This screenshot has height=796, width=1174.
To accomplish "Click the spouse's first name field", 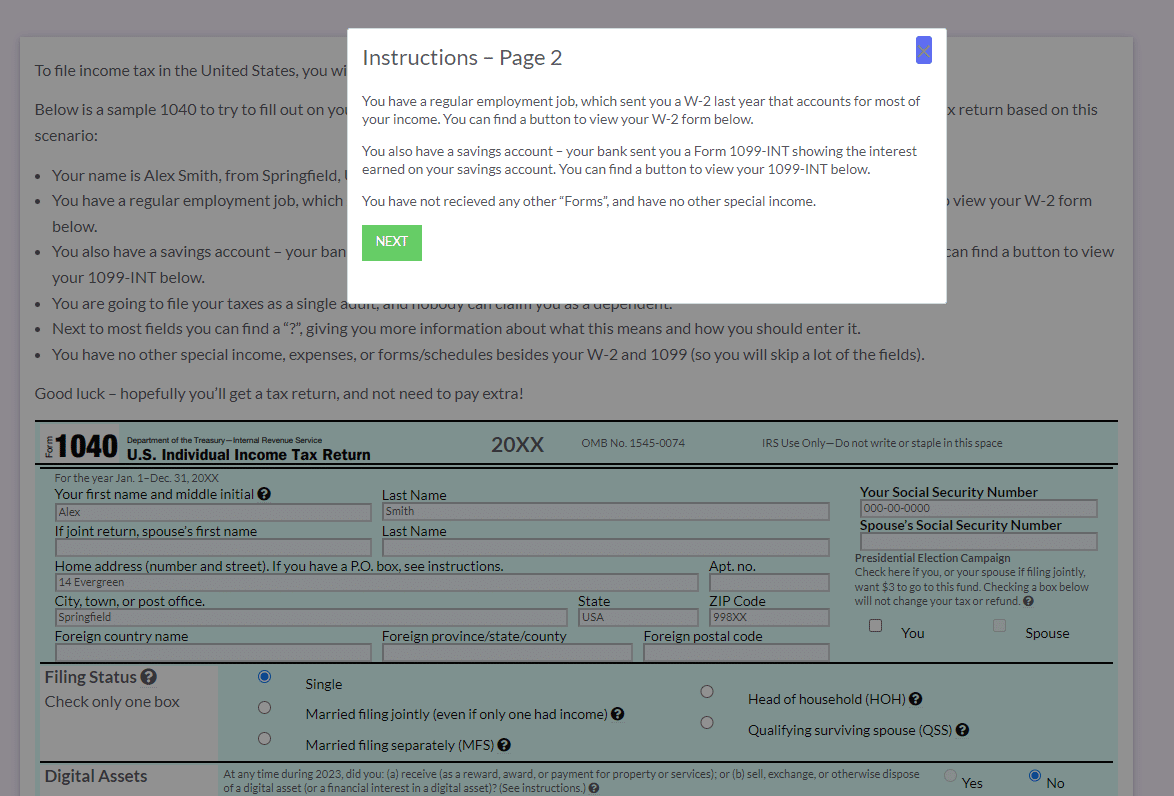I will click(212, 547).
